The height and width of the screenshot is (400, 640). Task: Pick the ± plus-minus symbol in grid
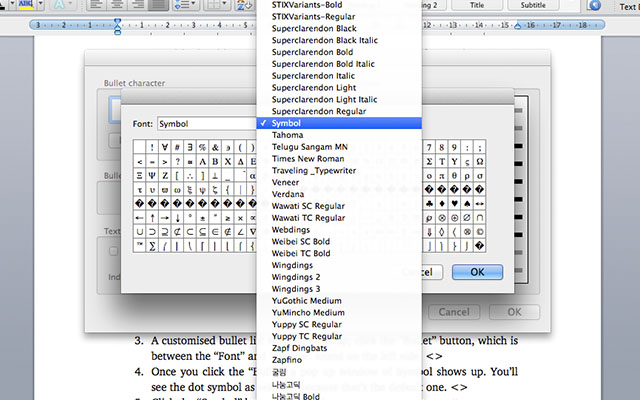pos(202,218)
